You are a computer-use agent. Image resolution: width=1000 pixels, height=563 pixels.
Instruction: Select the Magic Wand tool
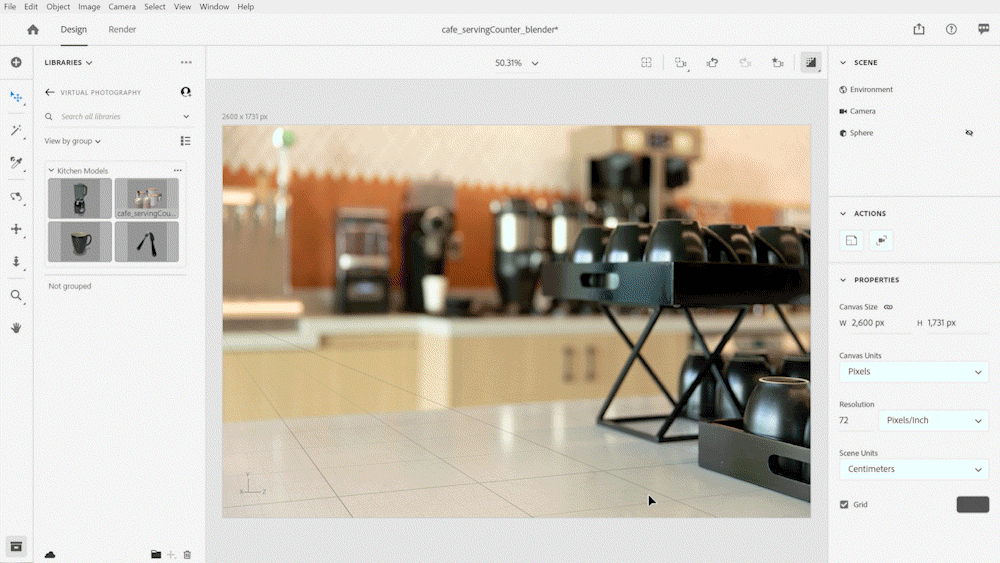(x=16, y=130)
